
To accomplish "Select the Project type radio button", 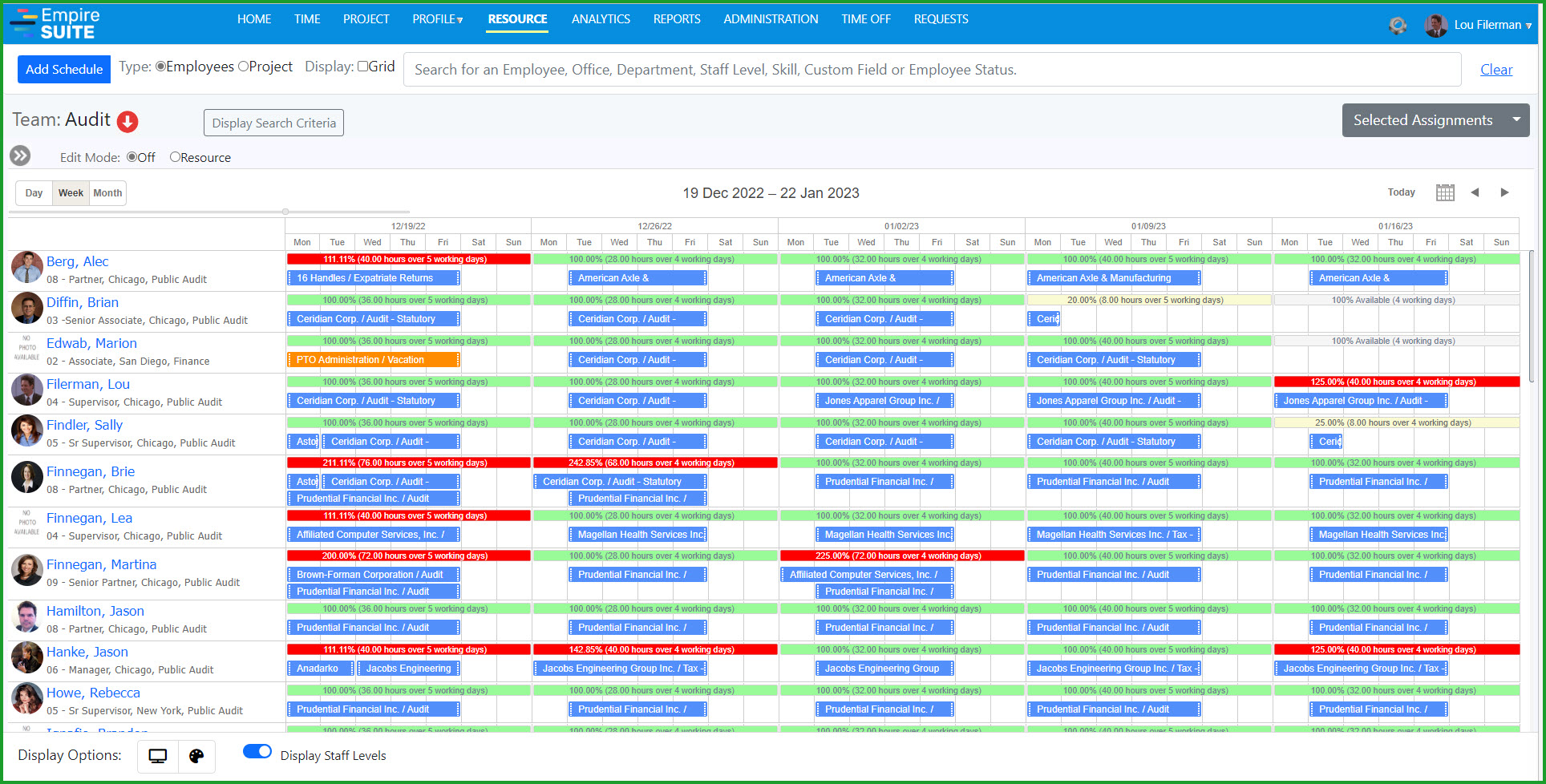I will pos(243,67).
